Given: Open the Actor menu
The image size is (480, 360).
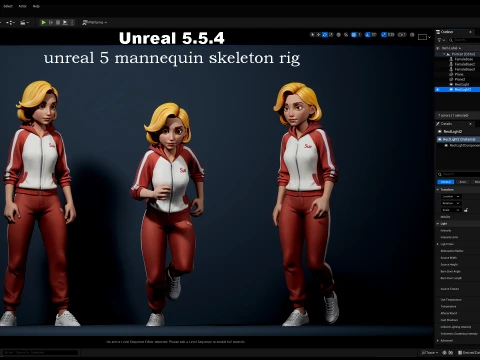Looking at the screenshot, I should [23, 6].
